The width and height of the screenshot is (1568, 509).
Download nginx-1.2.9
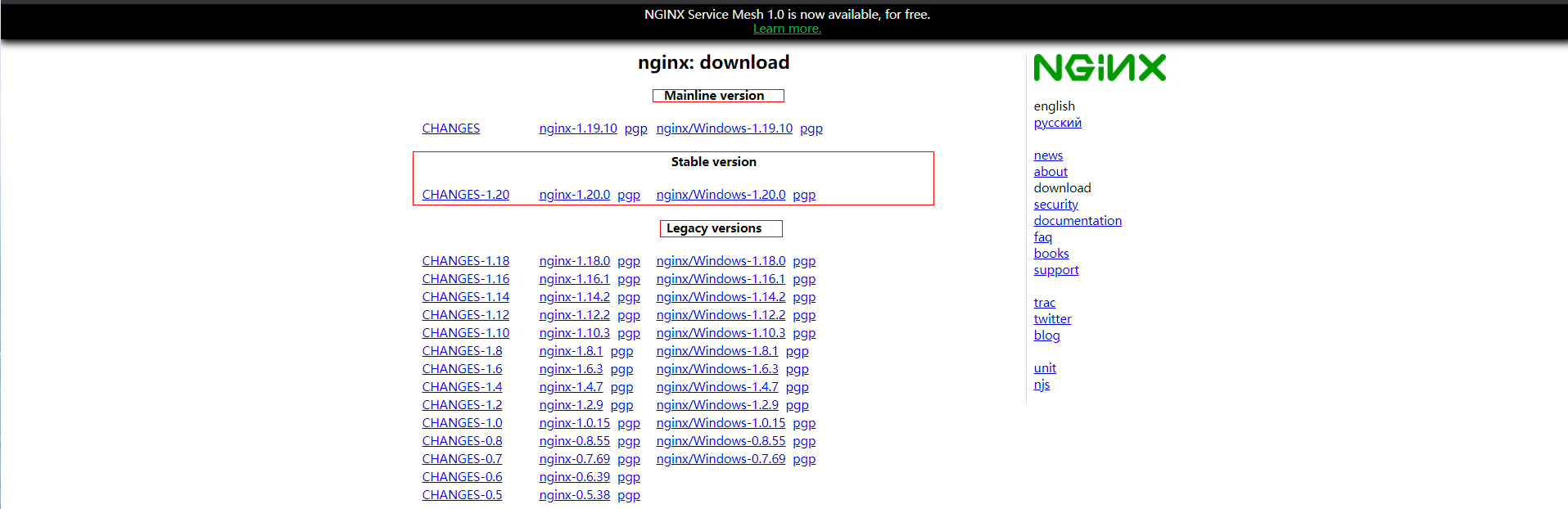coord(571,405)
